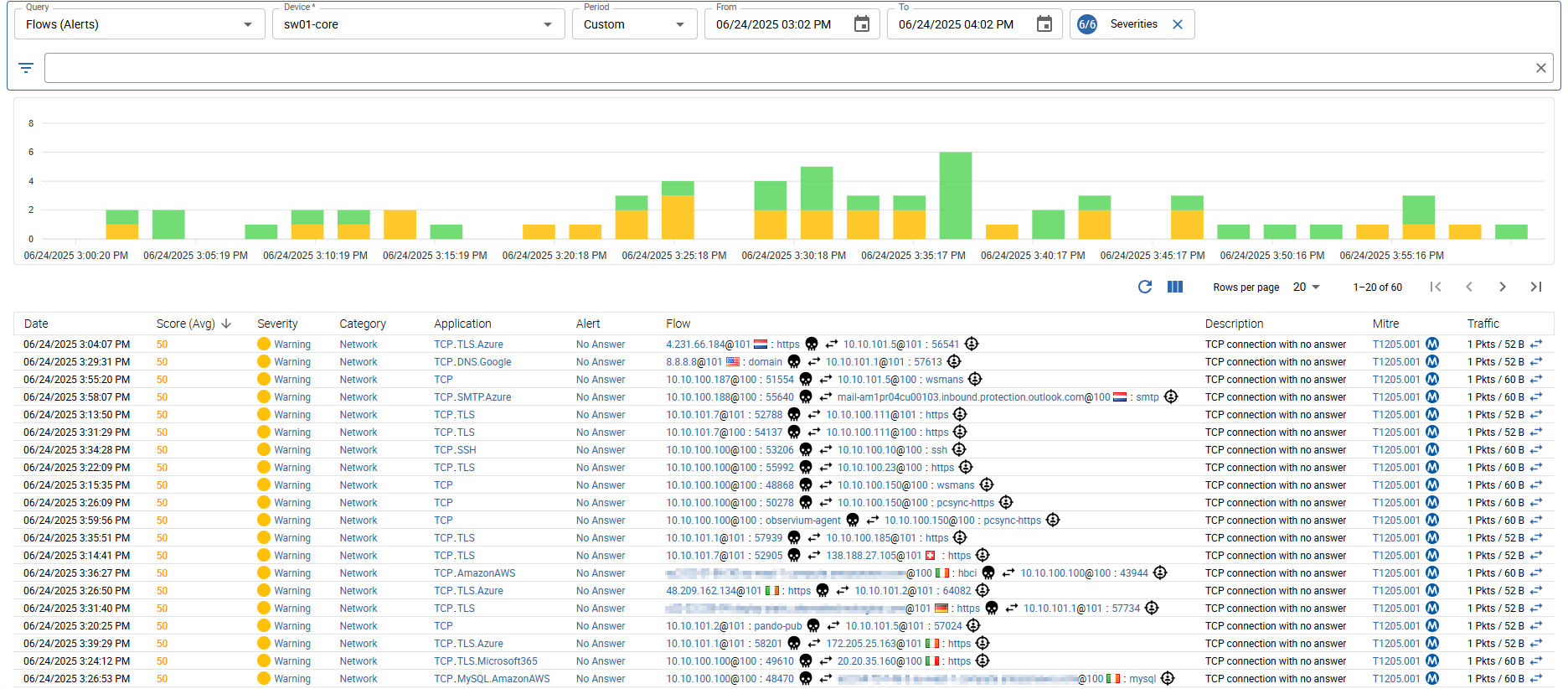The width and height of the screenshot is (1568, 689).
Task: Open the column chooser icon
Action: (x=1175, y=287)
